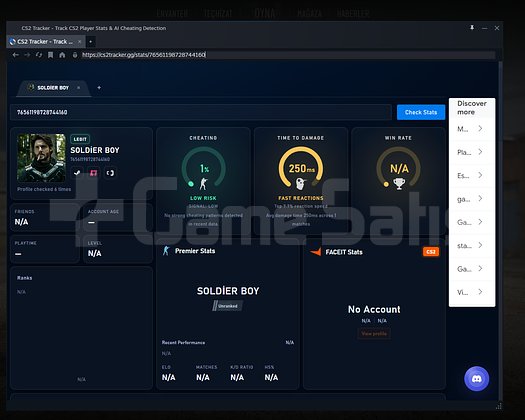525x420 pixels.
Task: Click the Steam ID search field
Action: [x=201, y=112]
